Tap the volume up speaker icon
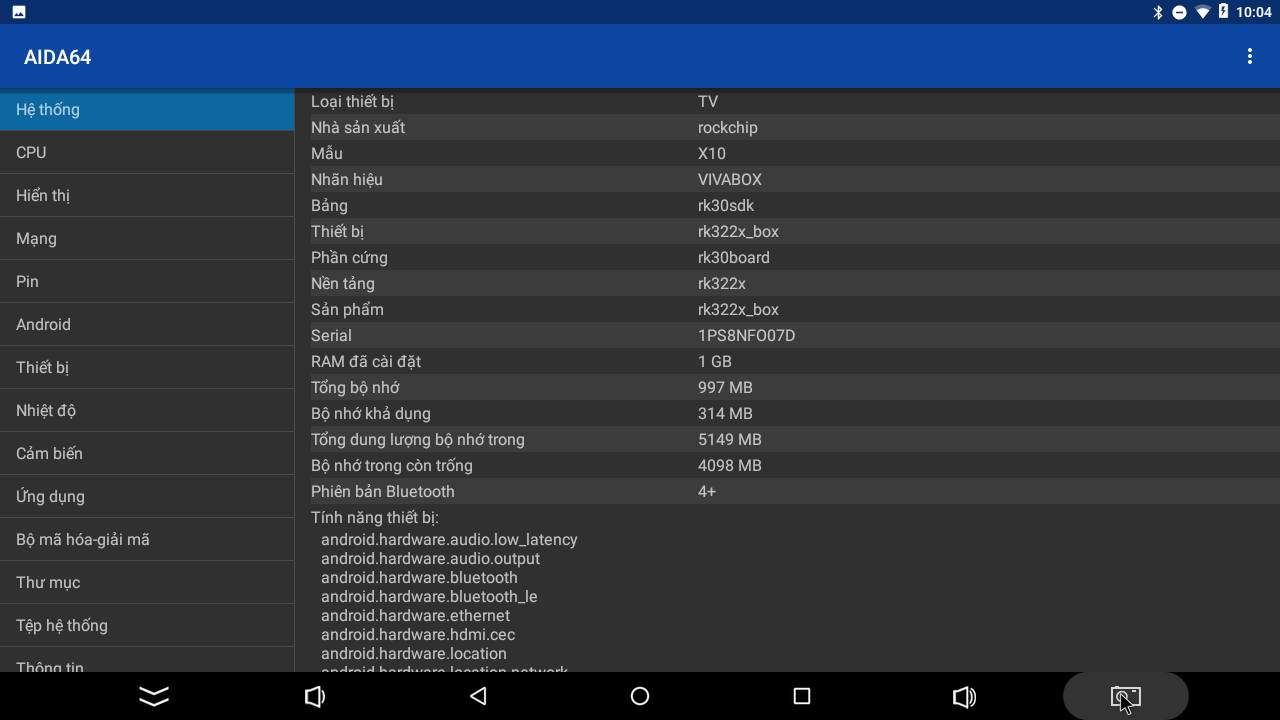 point(964,696)
